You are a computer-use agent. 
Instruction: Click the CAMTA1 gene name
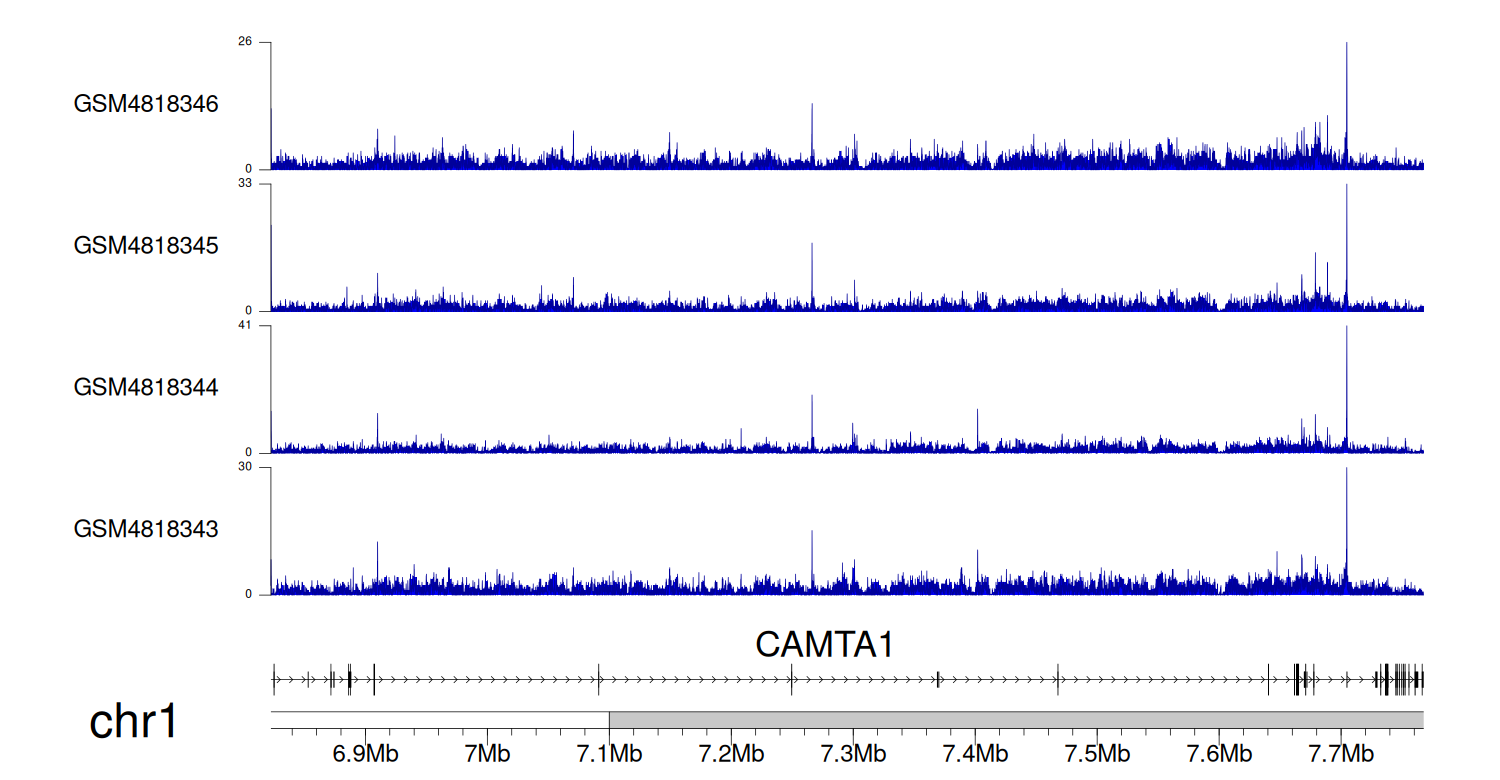pos(824,645)
